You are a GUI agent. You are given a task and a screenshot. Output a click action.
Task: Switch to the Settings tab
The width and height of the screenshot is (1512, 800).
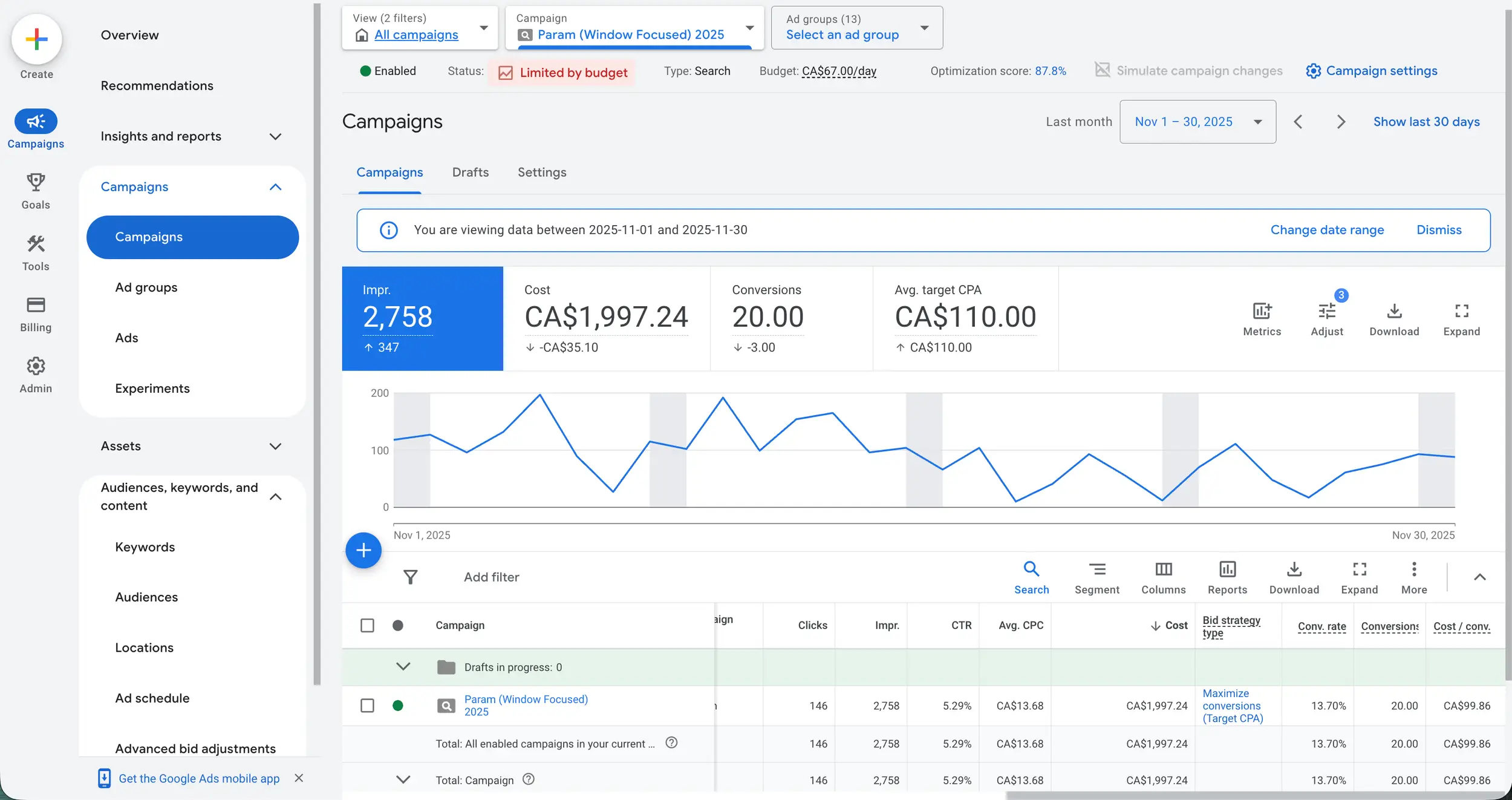click(x=541, y=172)
